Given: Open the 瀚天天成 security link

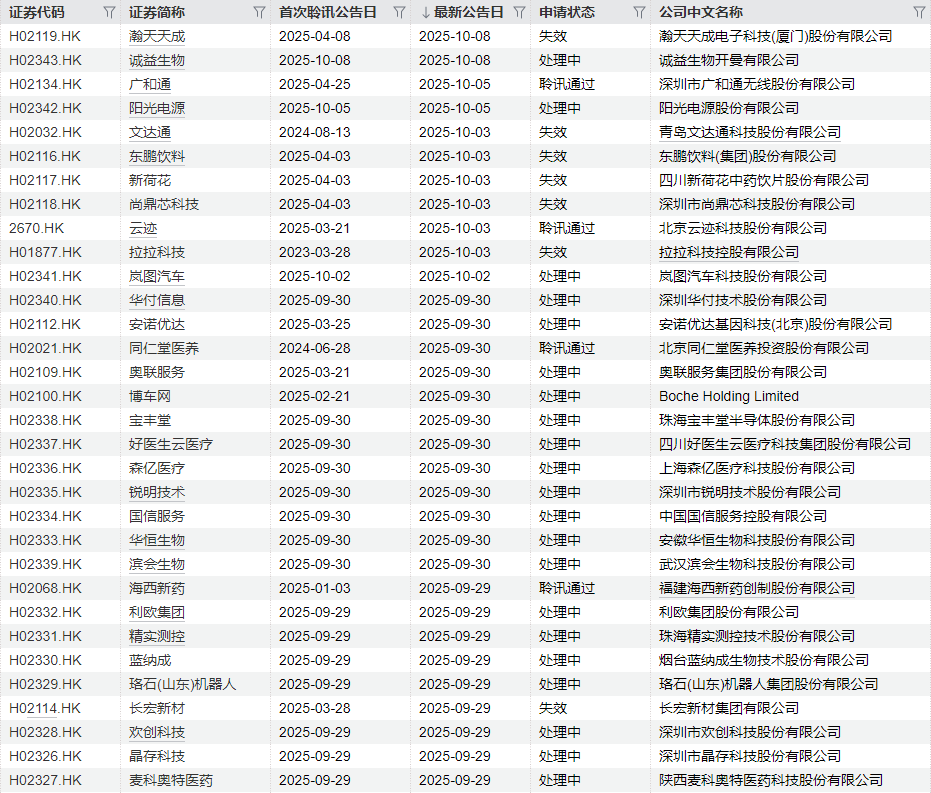Looking at the screenshot, I should (x=157, y=36).
